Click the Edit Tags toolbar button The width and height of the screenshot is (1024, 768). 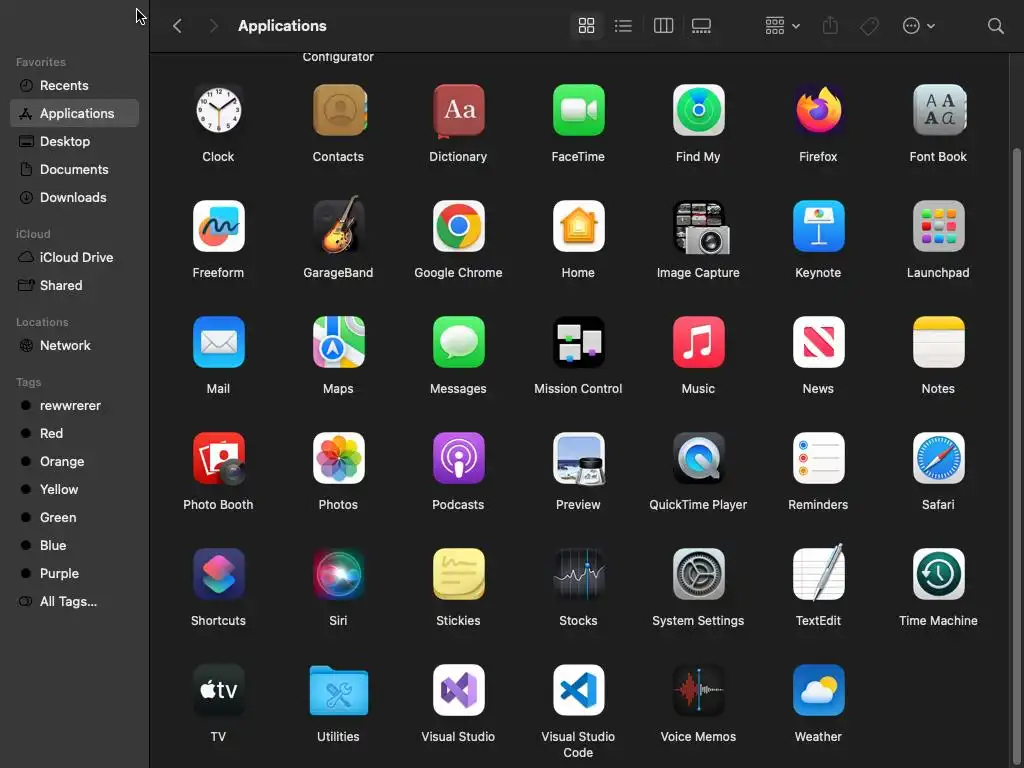869,26
